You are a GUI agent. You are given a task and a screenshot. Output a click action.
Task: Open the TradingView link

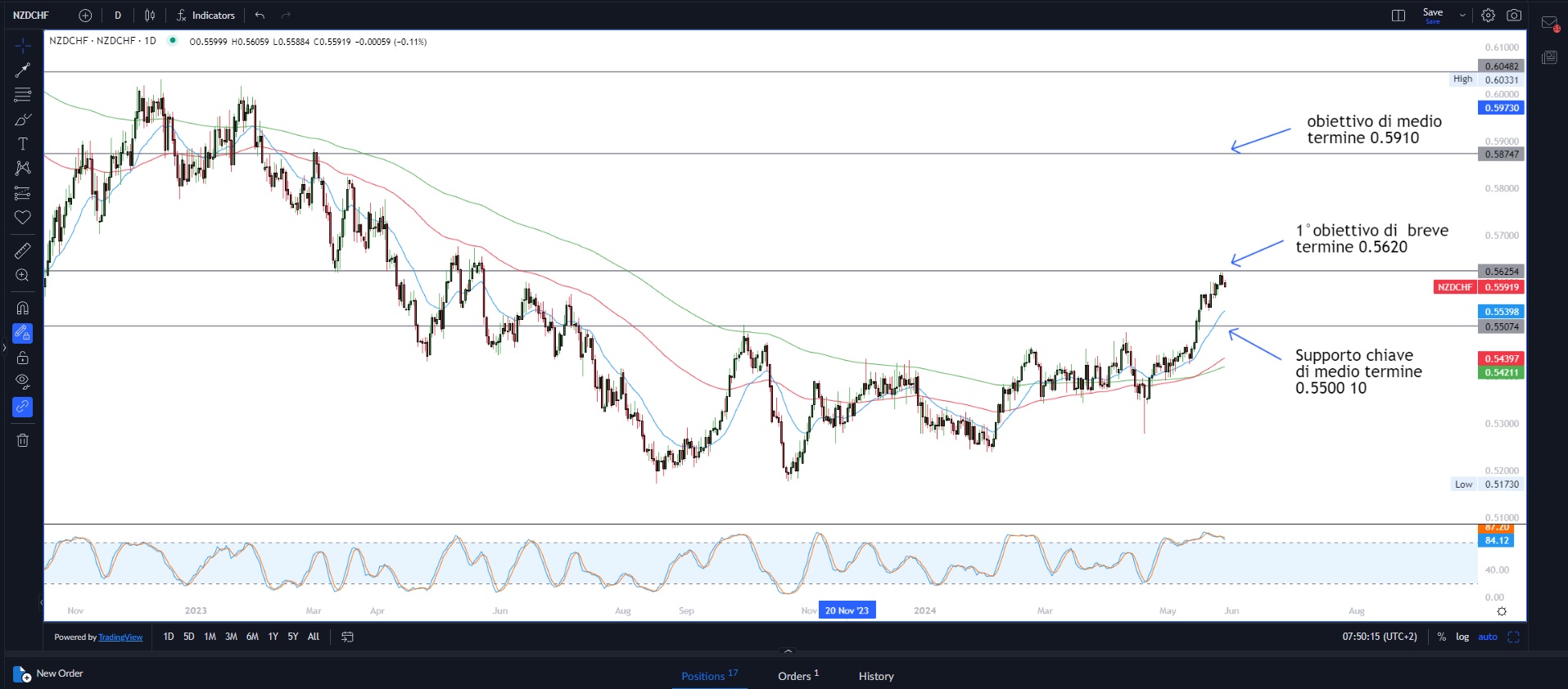click(x=120, y=637)
